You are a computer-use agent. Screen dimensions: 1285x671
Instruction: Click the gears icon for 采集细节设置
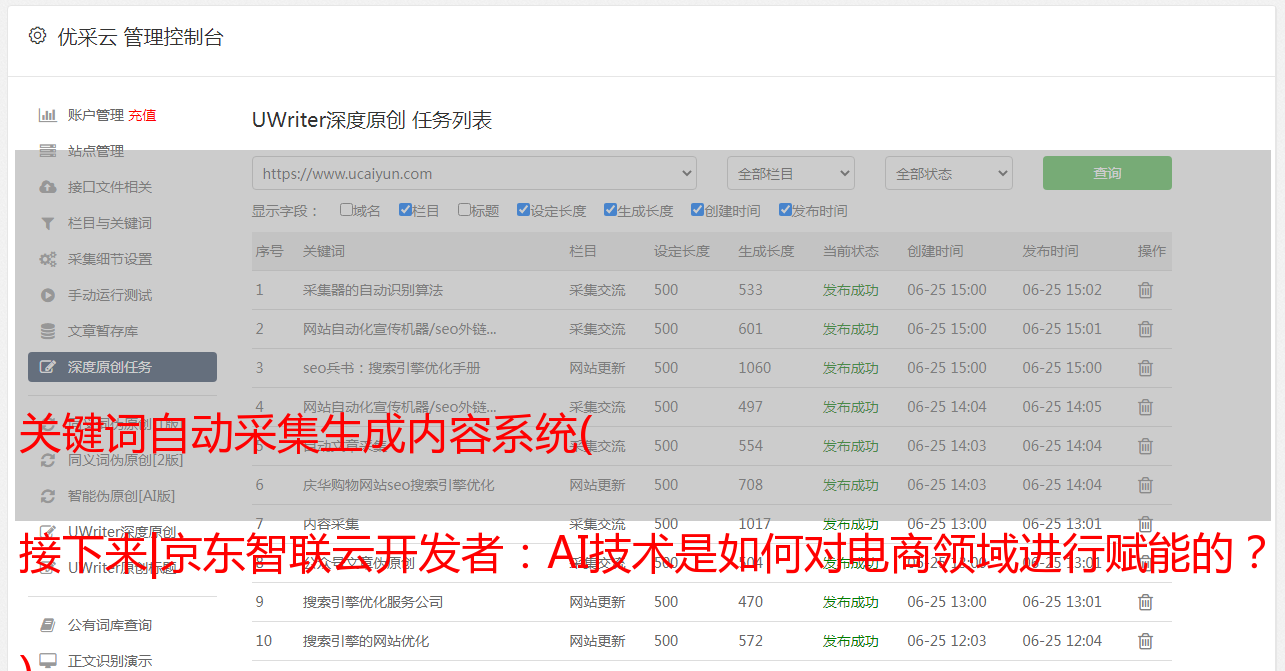(47, 259)
